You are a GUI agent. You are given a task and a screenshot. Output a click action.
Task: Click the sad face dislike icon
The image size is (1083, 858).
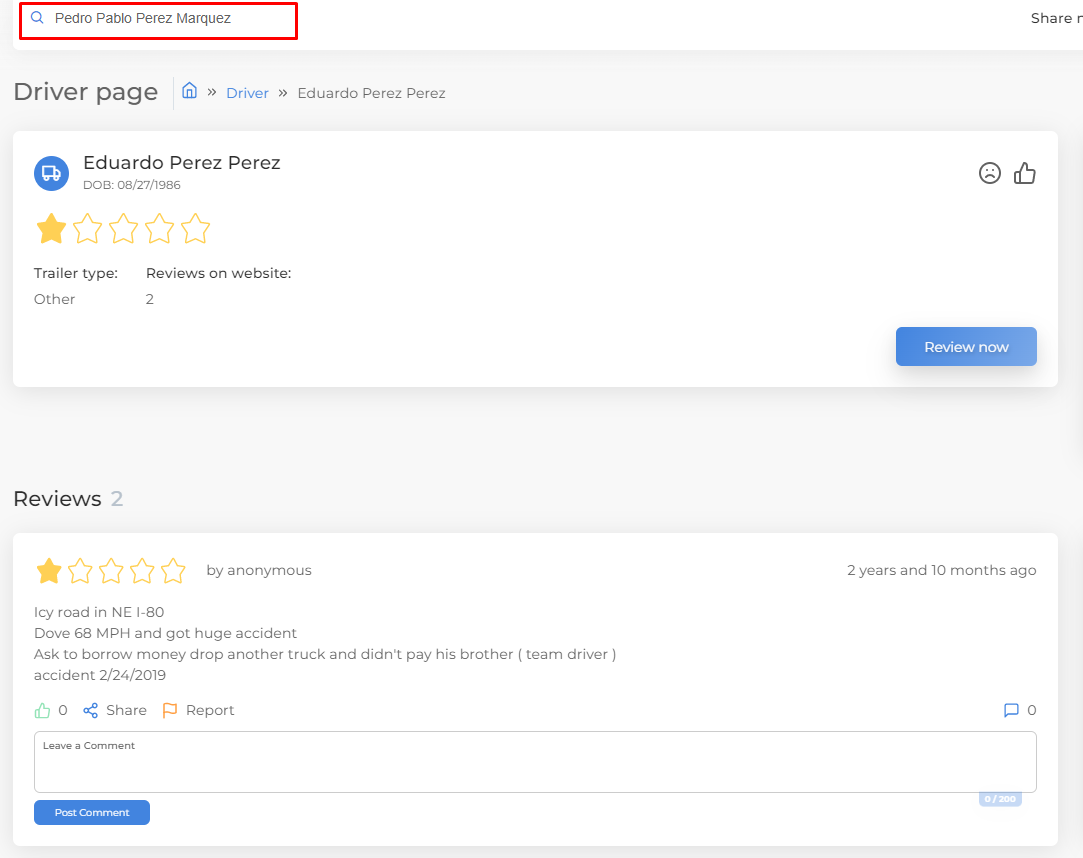(x=989, y=173)
